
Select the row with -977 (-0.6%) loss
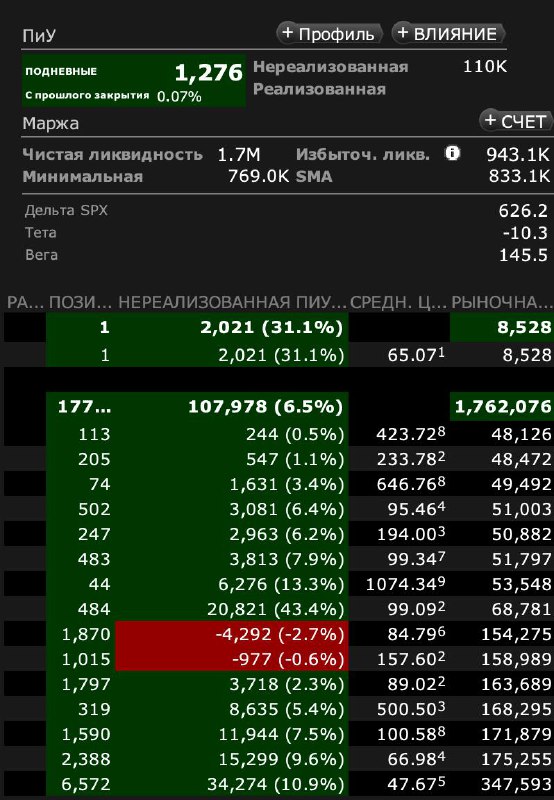coord(279,659)
